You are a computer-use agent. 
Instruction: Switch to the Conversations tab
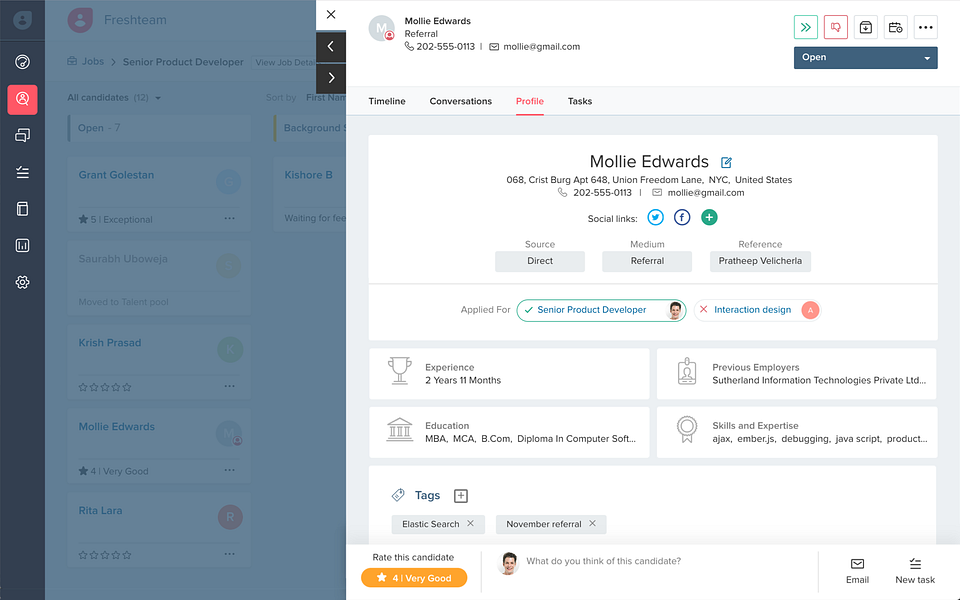coord(460,101)
